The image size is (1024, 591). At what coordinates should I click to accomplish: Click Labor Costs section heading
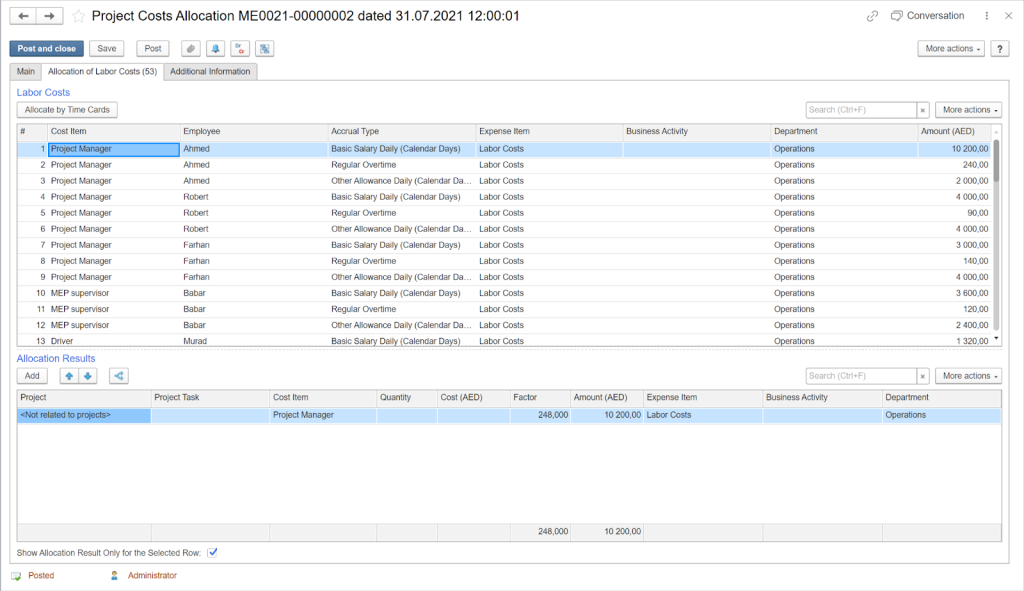point(43,93)
